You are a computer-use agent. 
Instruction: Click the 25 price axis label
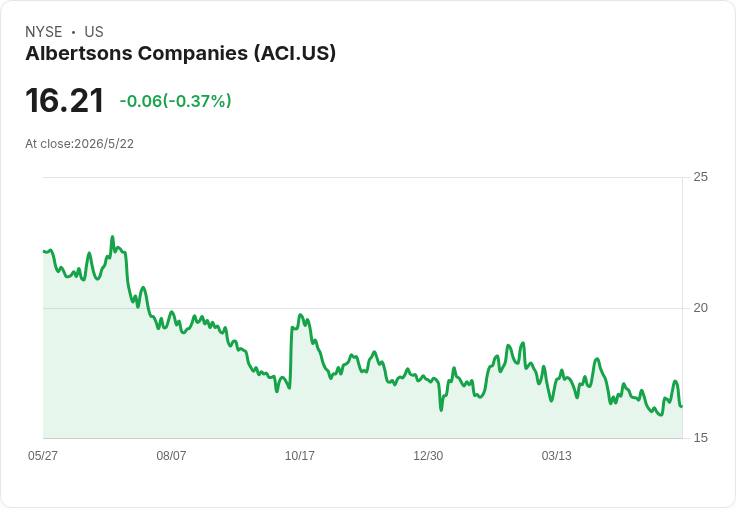click(x=700, y=177)
